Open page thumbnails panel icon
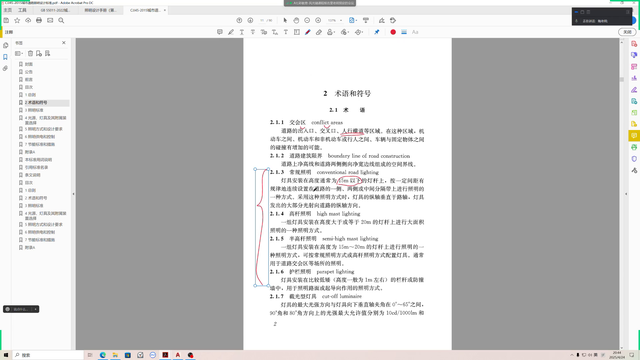The width and height of the screenshot is (640, 360). [5, 45]
